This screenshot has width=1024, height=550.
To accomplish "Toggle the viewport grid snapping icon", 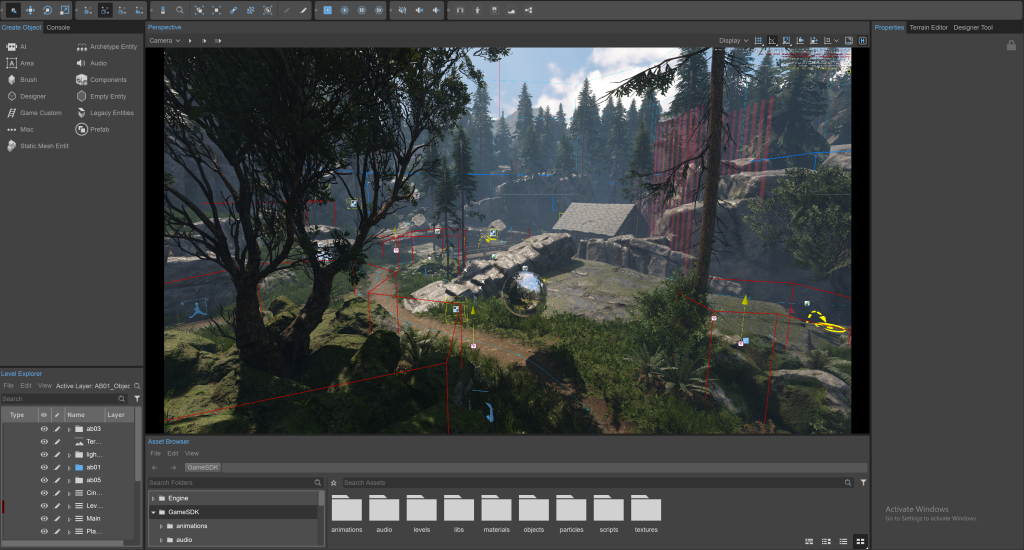I will pos(758,40).
